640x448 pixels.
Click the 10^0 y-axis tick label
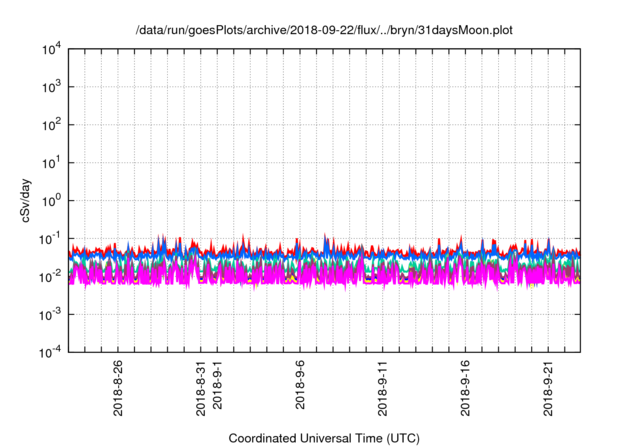point(52,200)
